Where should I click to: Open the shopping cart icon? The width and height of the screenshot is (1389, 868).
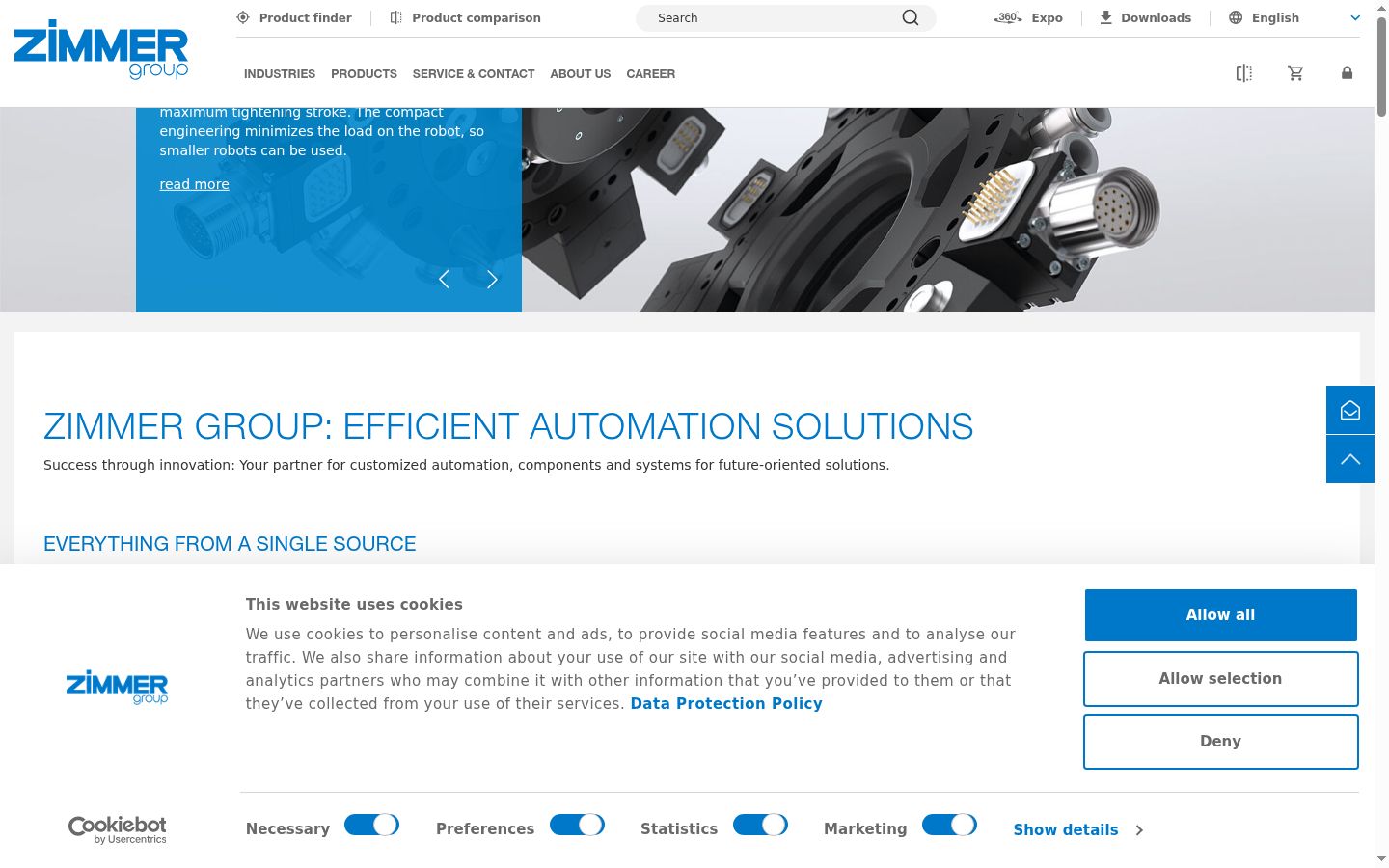(x=1295, y=73)
